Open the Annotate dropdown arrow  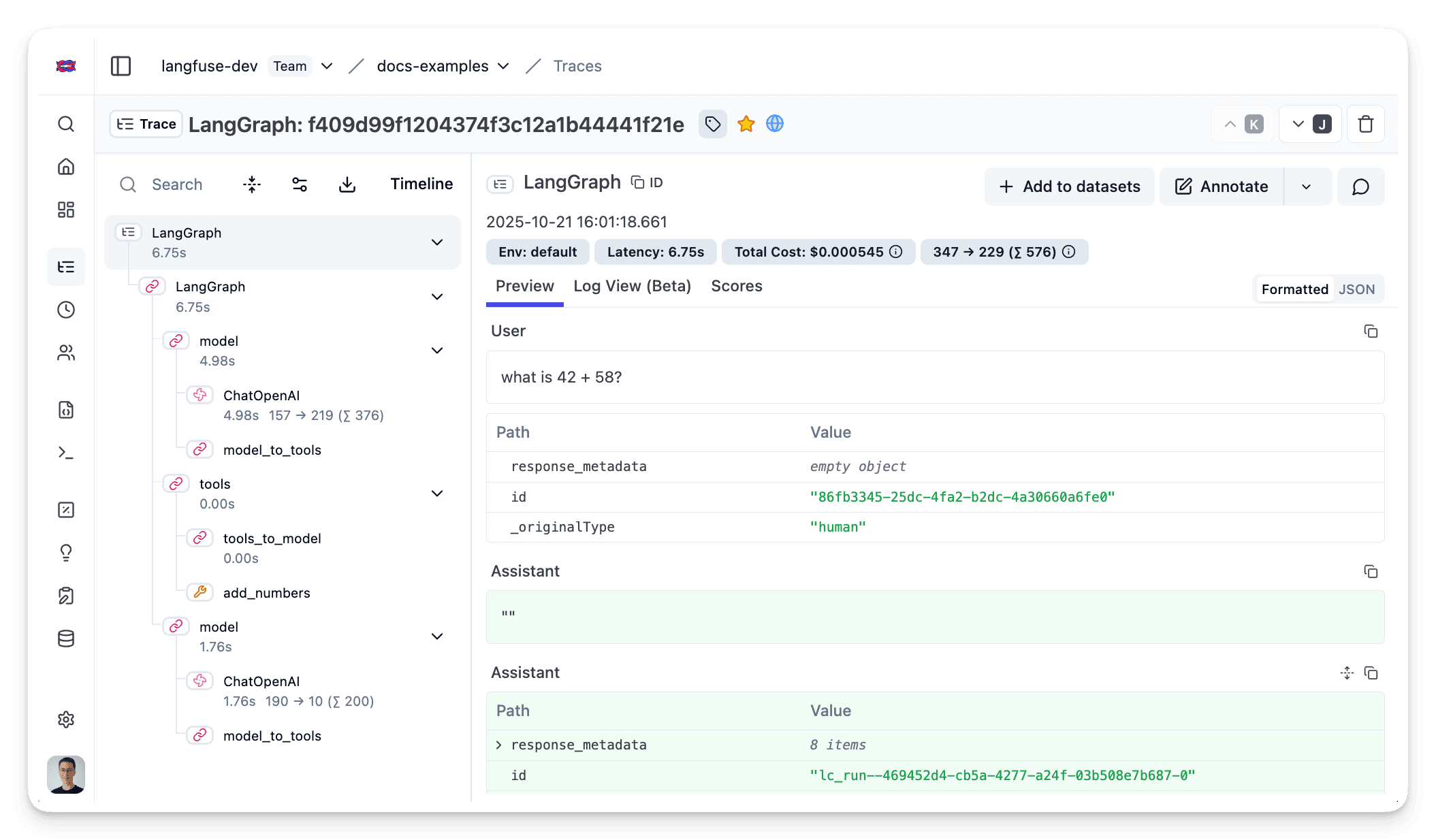(x=1306, y=187)
